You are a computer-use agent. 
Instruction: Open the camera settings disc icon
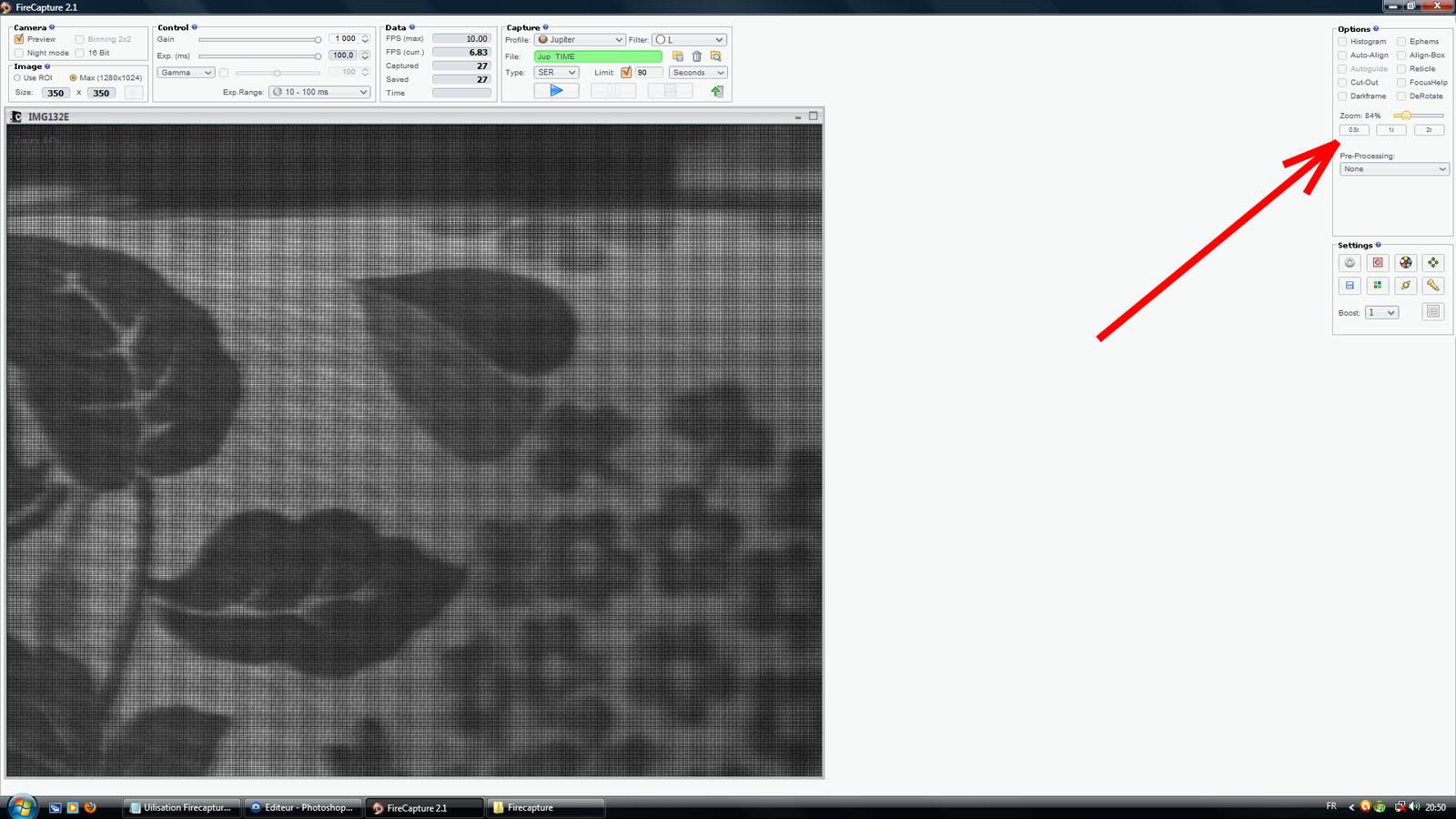click(1350, 263)
